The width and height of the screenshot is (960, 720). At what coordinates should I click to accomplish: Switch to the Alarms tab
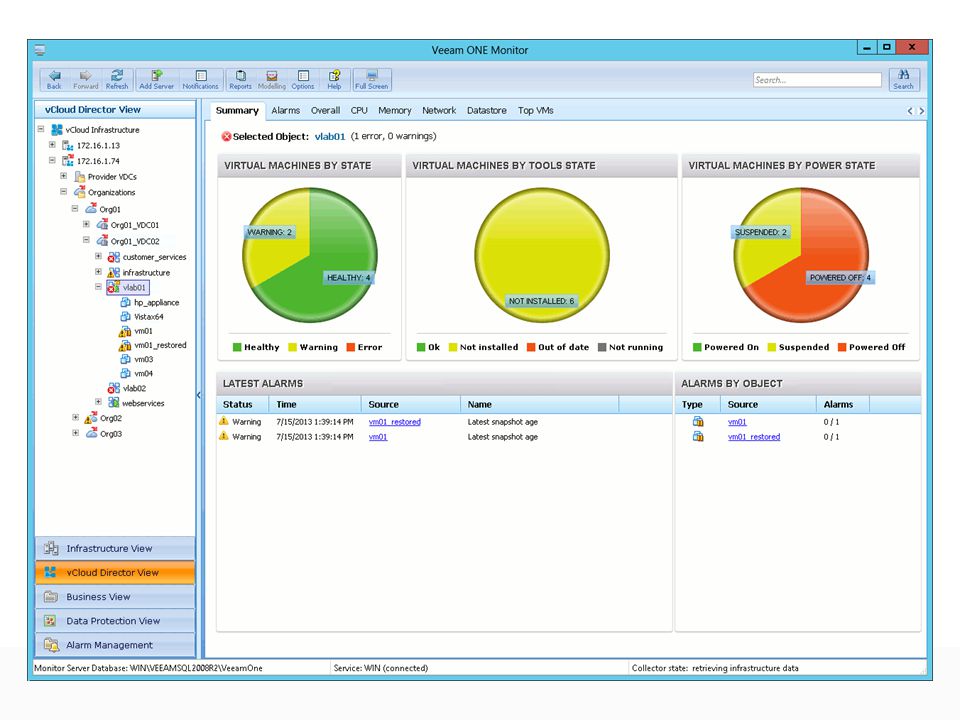point(286,111)
